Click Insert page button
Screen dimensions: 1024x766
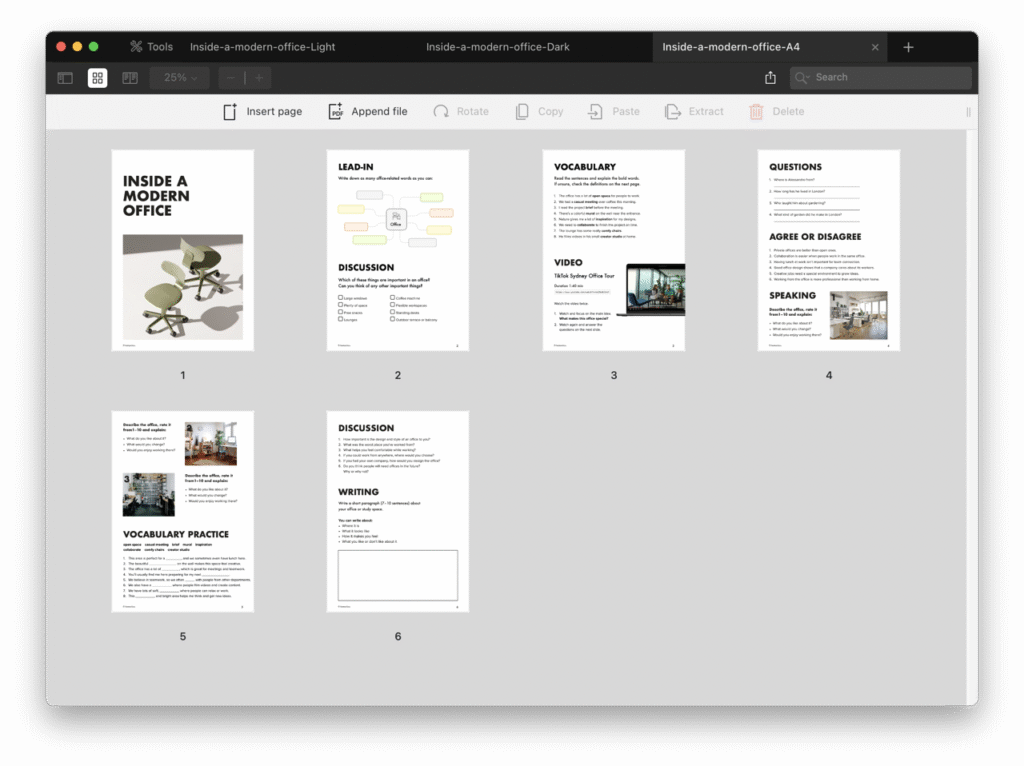coord(262,112)
